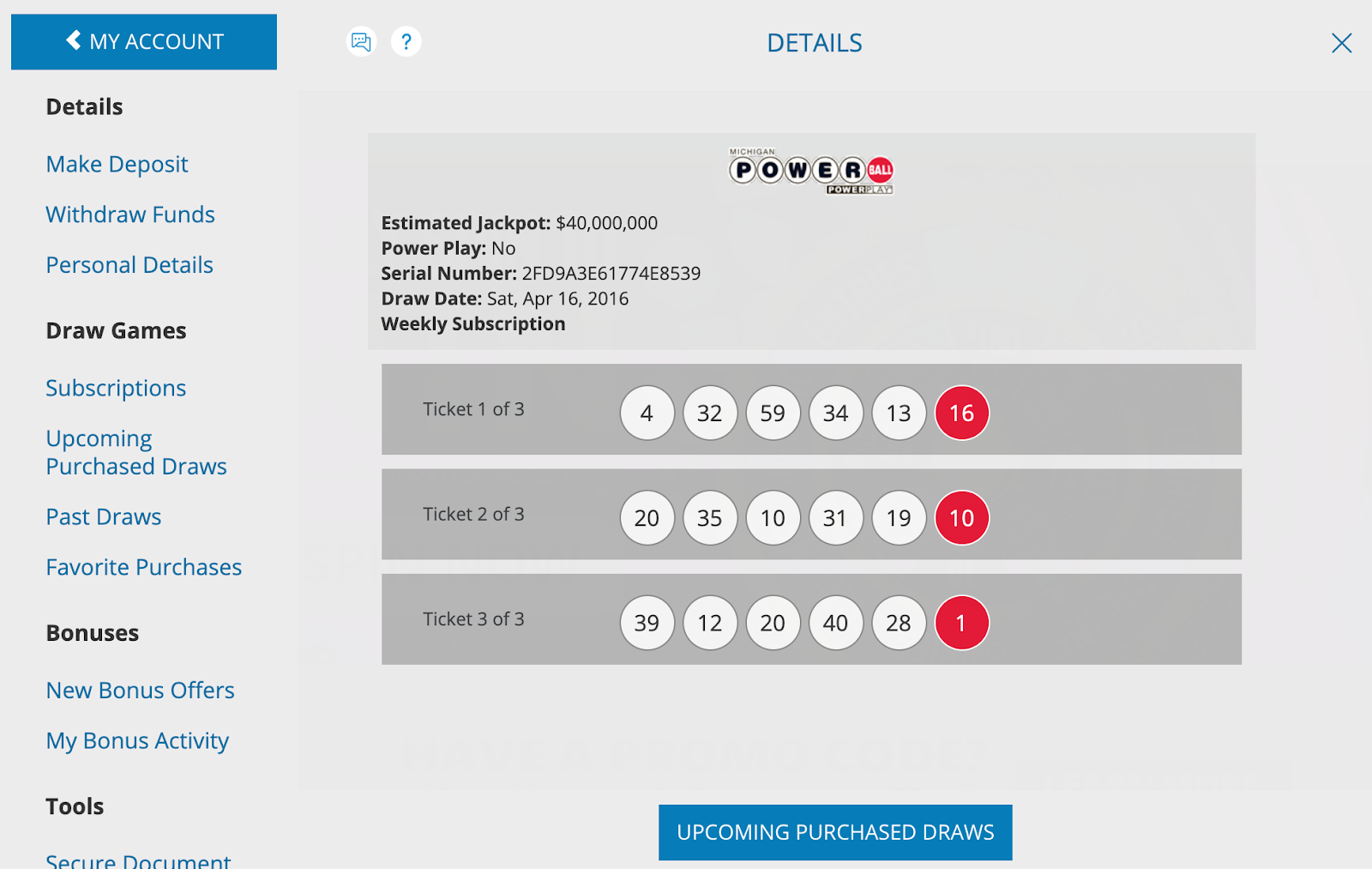The image size is (1372, 869).
Task: View Past Draws
Action: (103, 516)
